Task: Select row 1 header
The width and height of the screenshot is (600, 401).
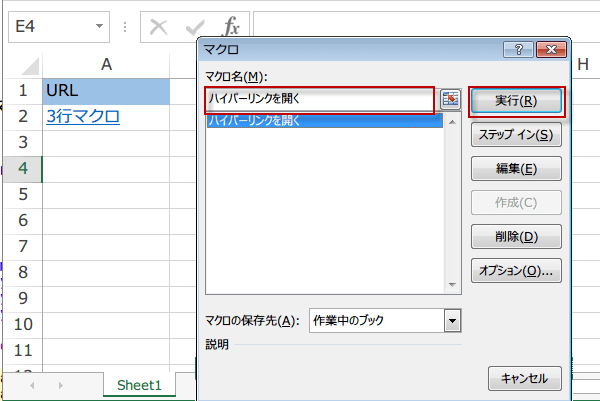Action: (x=23, y=91)
